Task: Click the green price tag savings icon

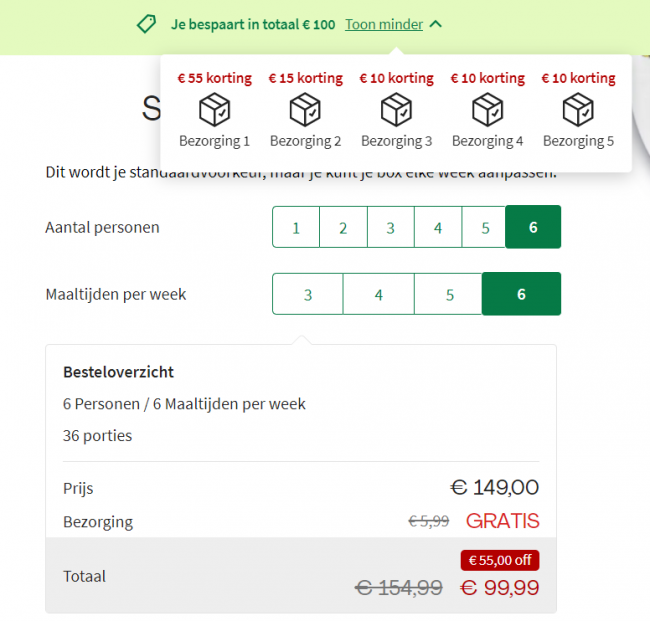Action: [146, 24]
